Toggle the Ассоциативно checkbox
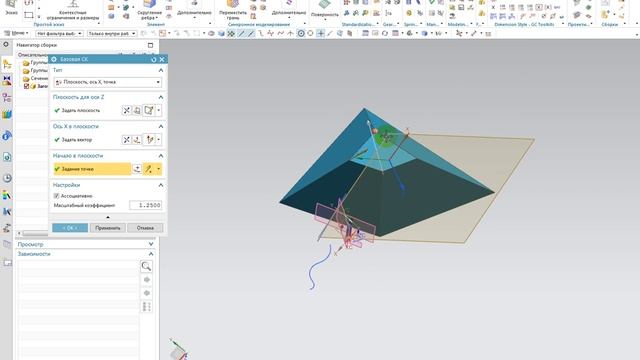This screenshot has width=640, height=360. 57,196
